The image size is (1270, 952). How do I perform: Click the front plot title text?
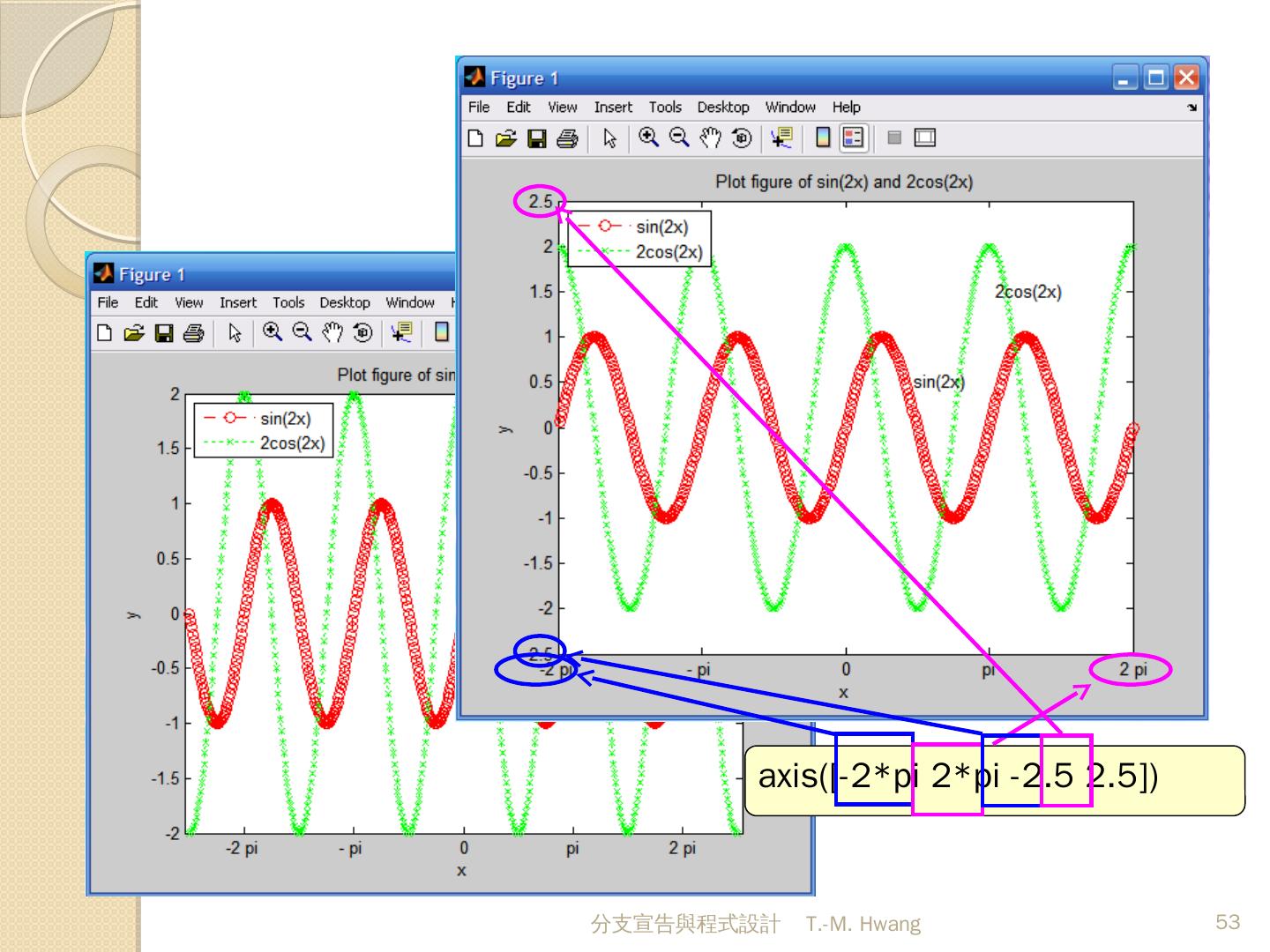click(x=844, y=182)
